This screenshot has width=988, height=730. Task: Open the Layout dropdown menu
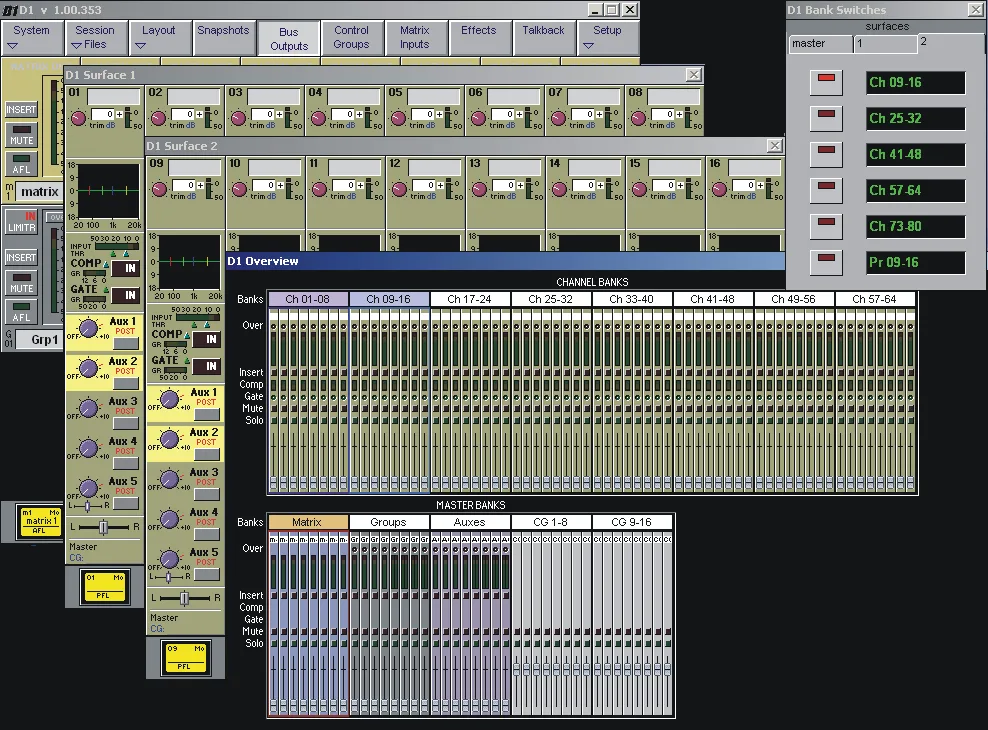pos(160,37)
